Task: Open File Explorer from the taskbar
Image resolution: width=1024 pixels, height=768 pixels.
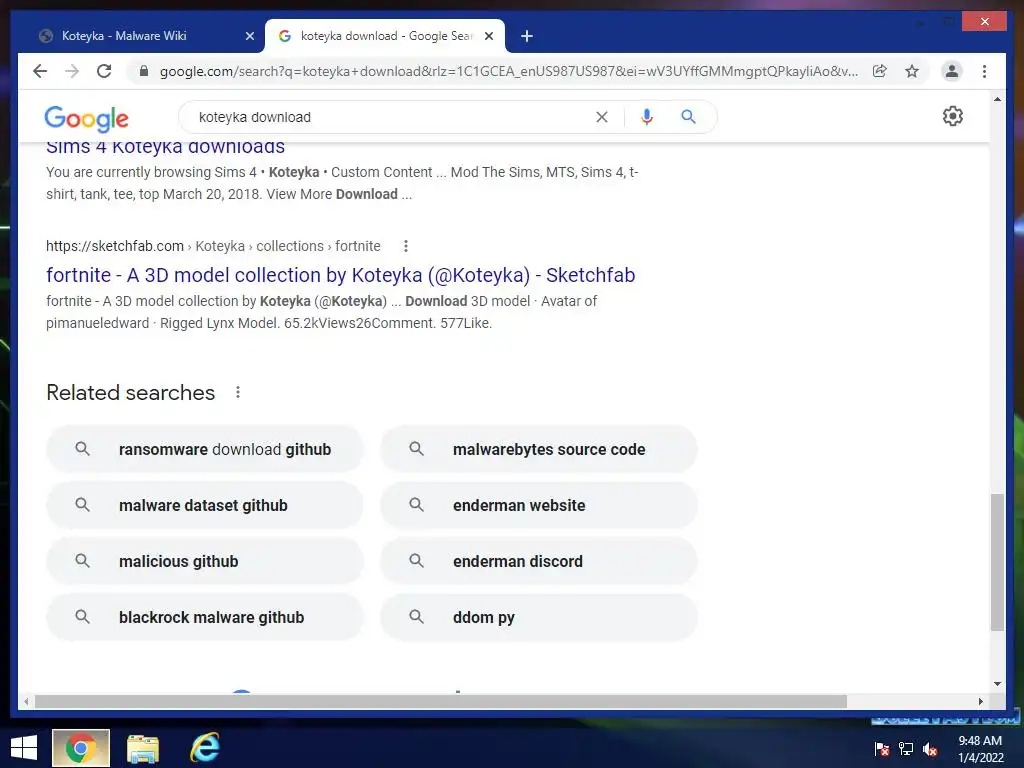Action: [x=143, y=748]
